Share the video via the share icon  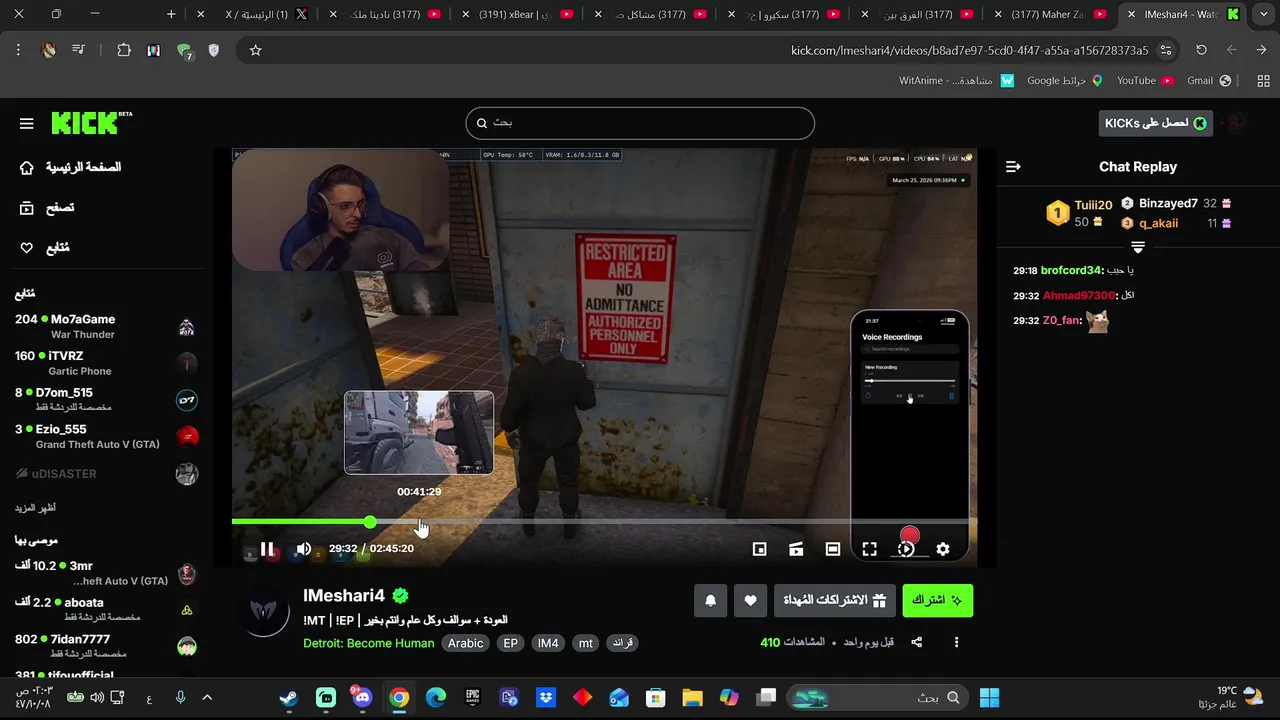click(917, 642)
